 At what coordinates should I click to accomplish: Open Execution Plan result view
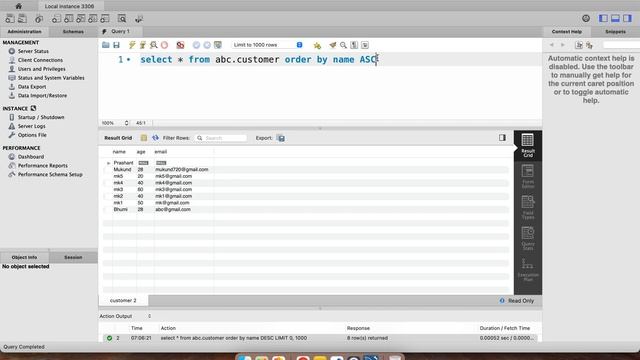coord(528,269)
